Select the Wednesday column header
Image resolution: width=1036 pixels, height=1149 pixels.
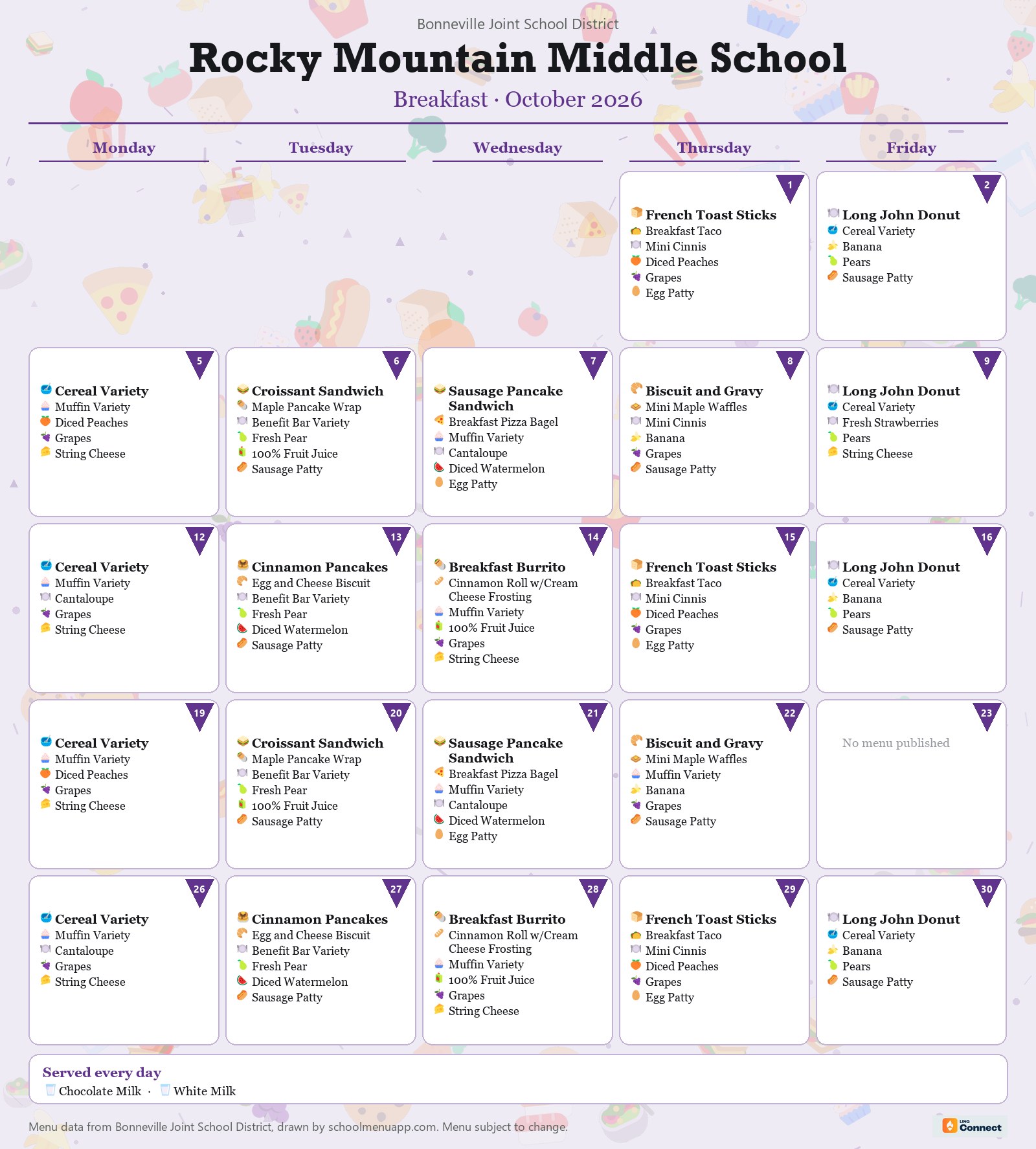tap(517, 148)
